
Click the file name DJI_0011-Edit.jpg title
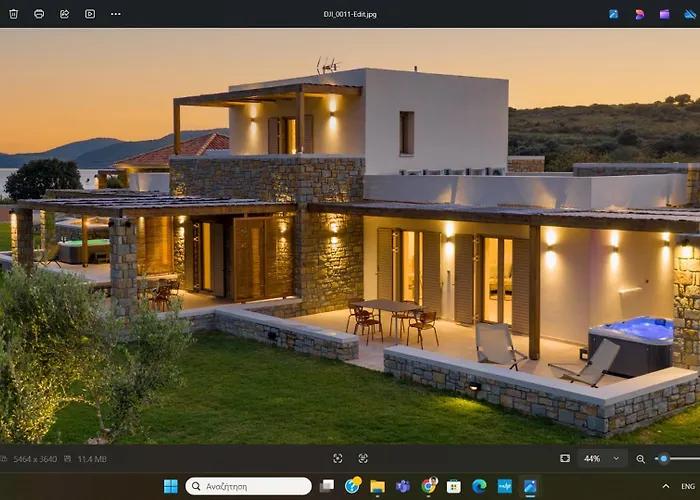coord(350,14)
